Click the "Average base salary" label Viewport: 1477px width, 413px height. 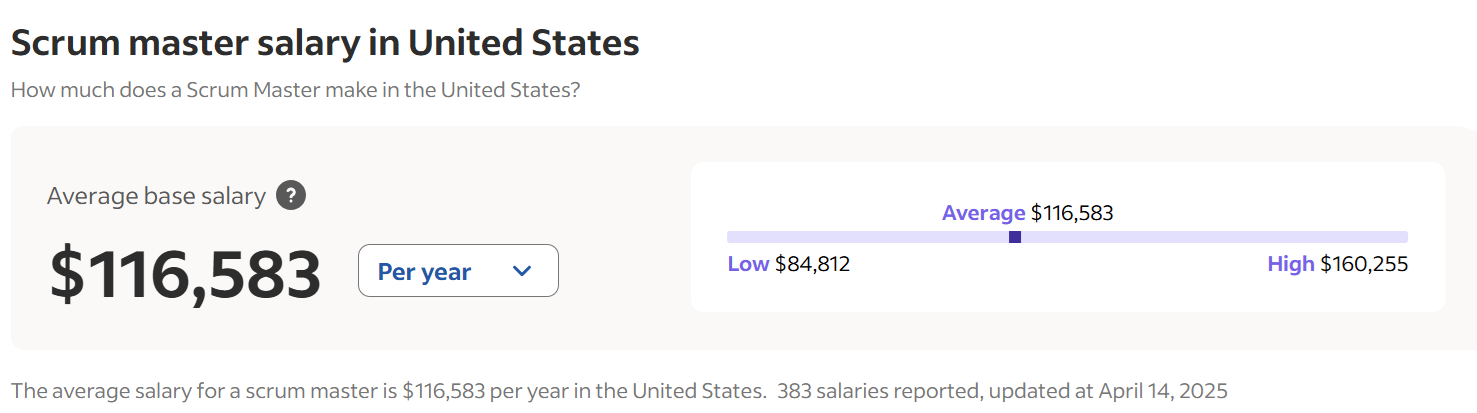click(156, 196)
